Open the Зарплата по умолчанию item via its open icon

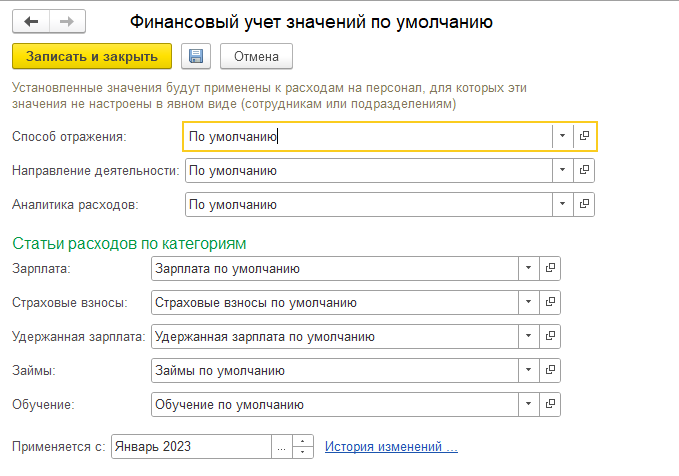(550, 268)
